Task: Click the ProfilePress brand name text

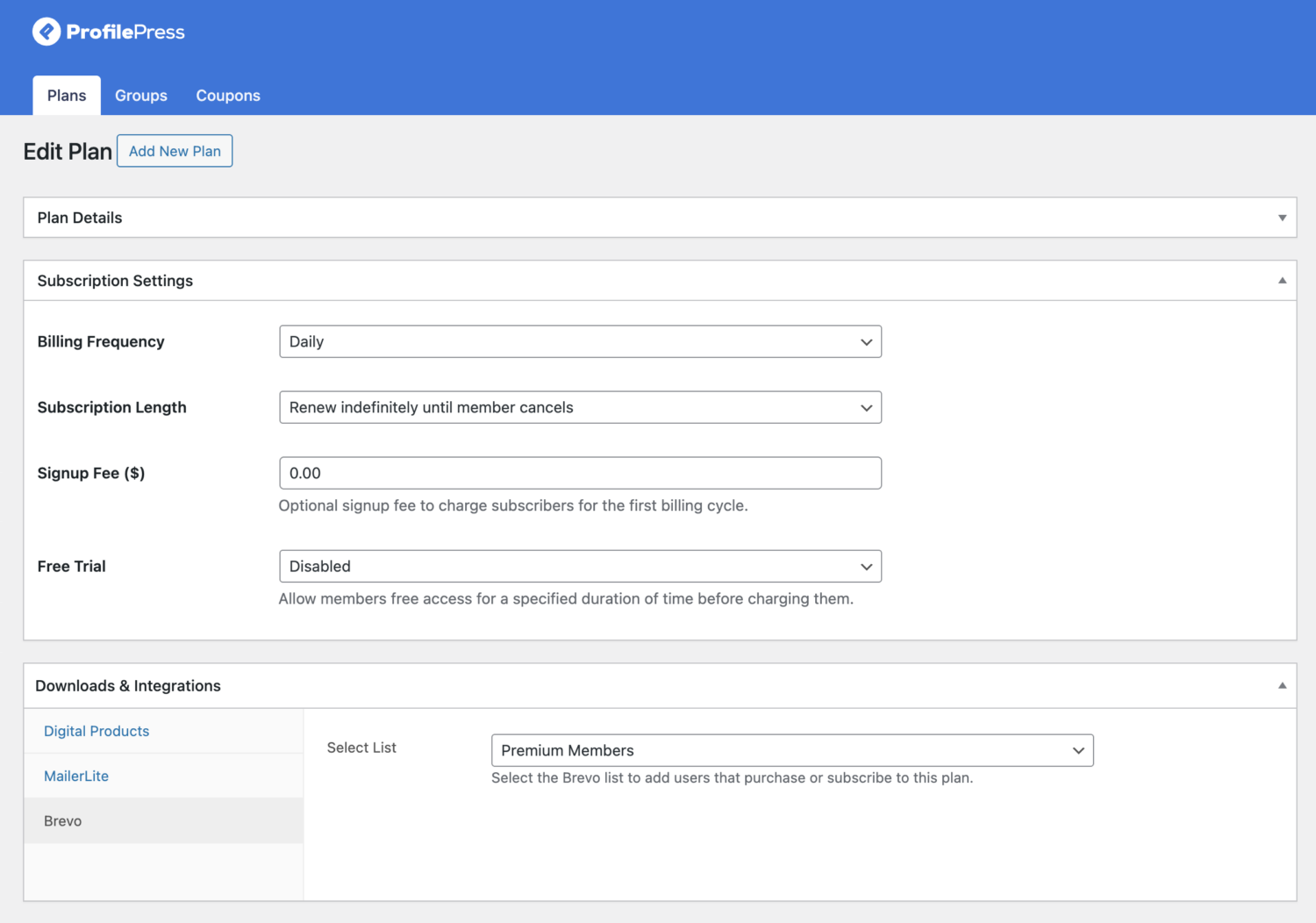Action: click(125, 32)
